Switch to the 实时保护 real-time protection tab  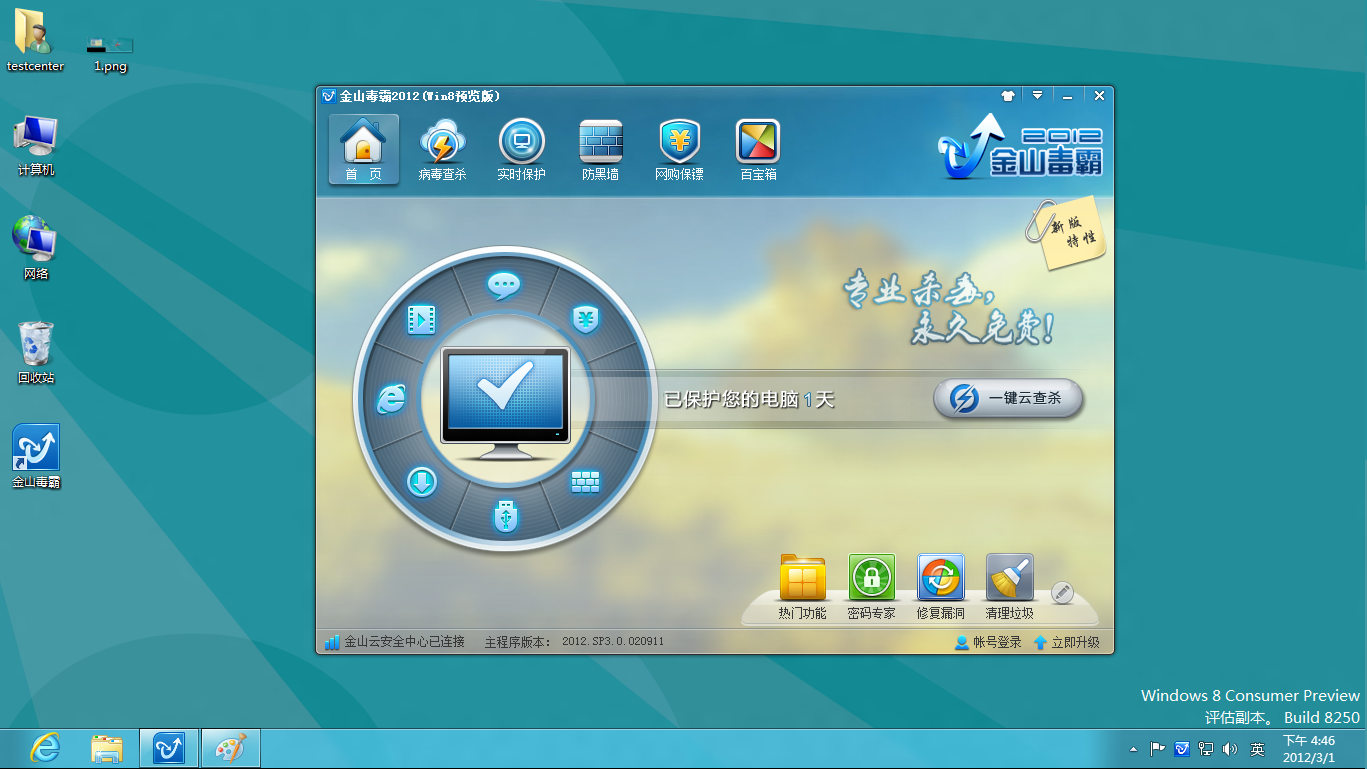tap(521, 150)
